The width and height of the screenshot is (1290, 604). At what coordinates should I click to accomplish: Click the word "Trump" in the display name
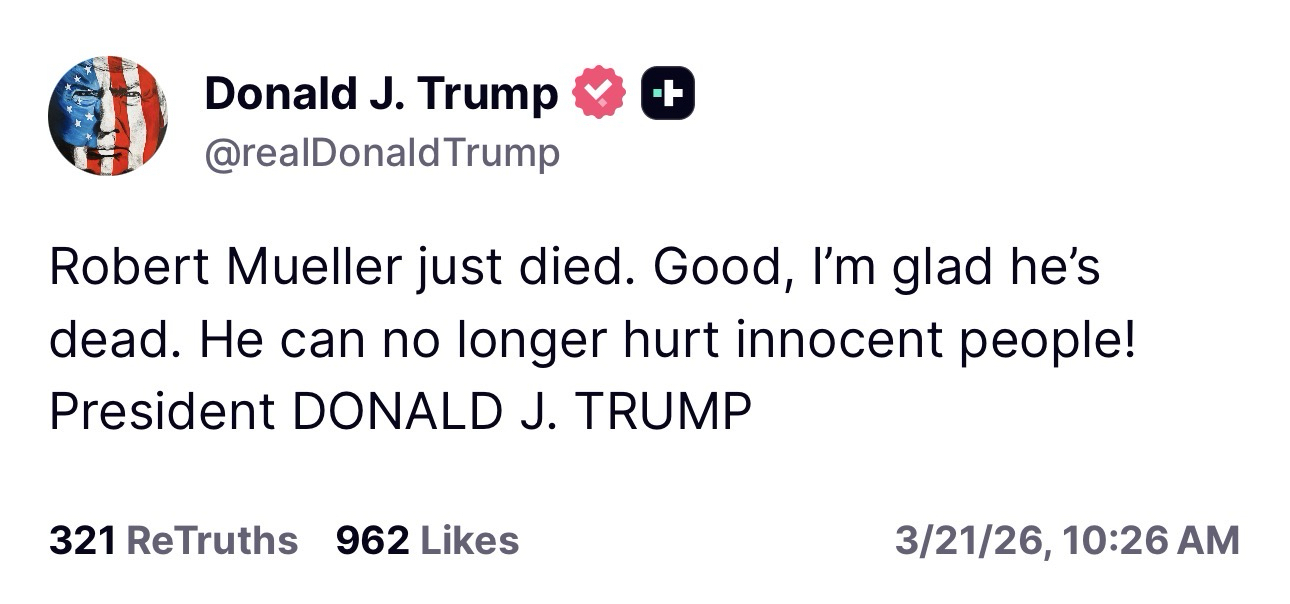point(488,94)
